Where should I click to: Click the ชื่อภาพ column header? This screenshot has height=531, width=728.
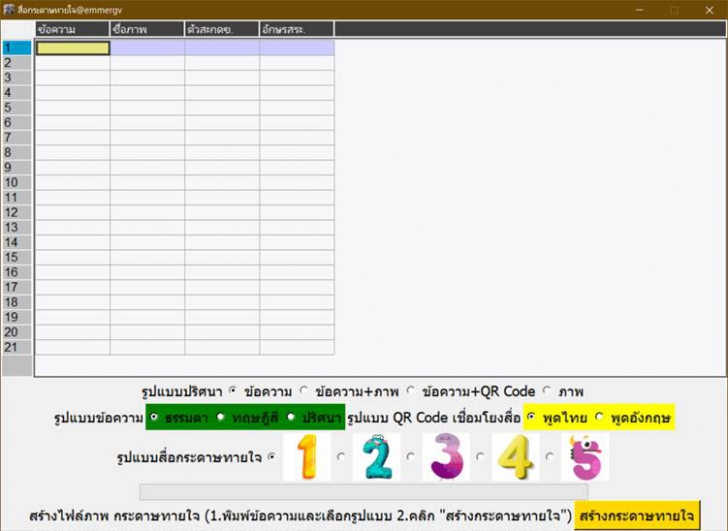point(147,29)
